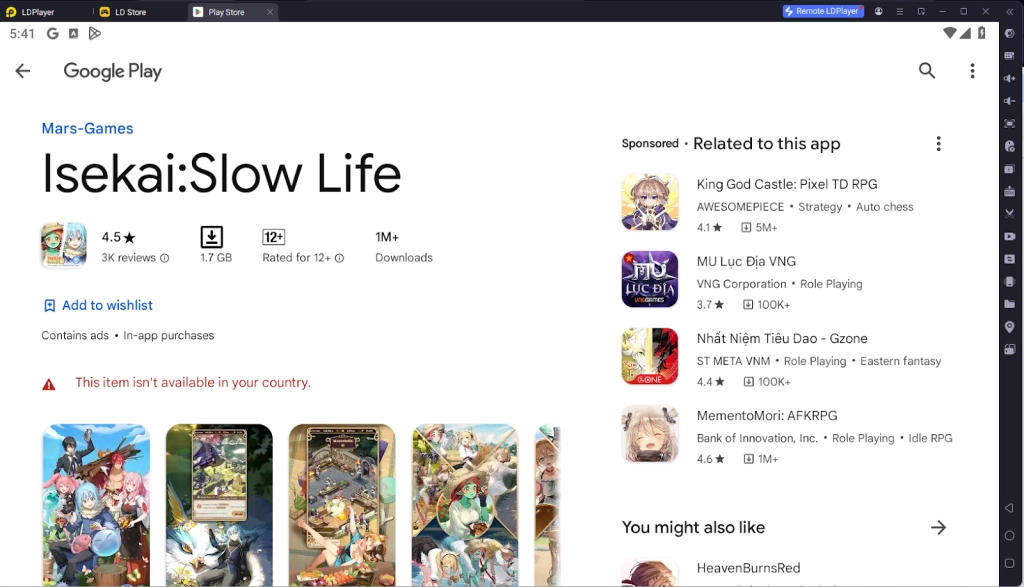View third screenshot showing tavern interior
Viewport: 1024px width, 587px height.
342,505
